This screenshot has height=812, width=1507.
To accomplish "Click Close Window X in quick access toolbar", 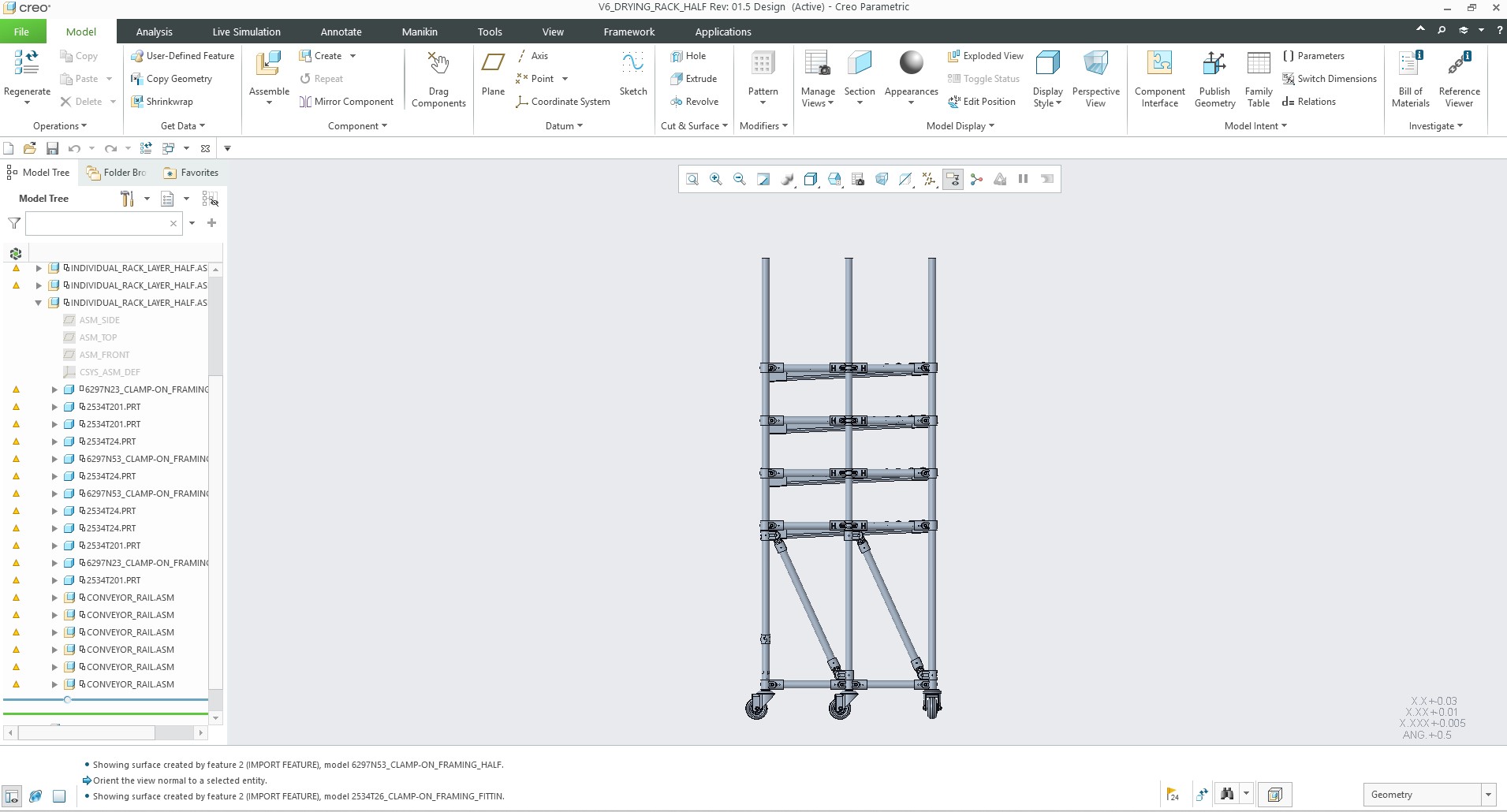I will 205,148.
